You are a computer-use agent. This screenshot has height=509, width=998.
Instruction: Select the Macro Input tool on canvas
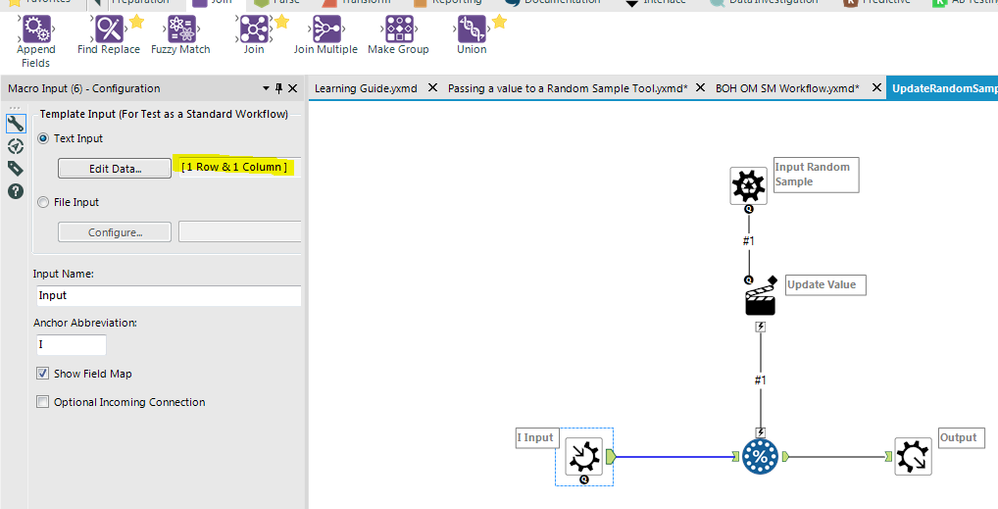[584, 456]
